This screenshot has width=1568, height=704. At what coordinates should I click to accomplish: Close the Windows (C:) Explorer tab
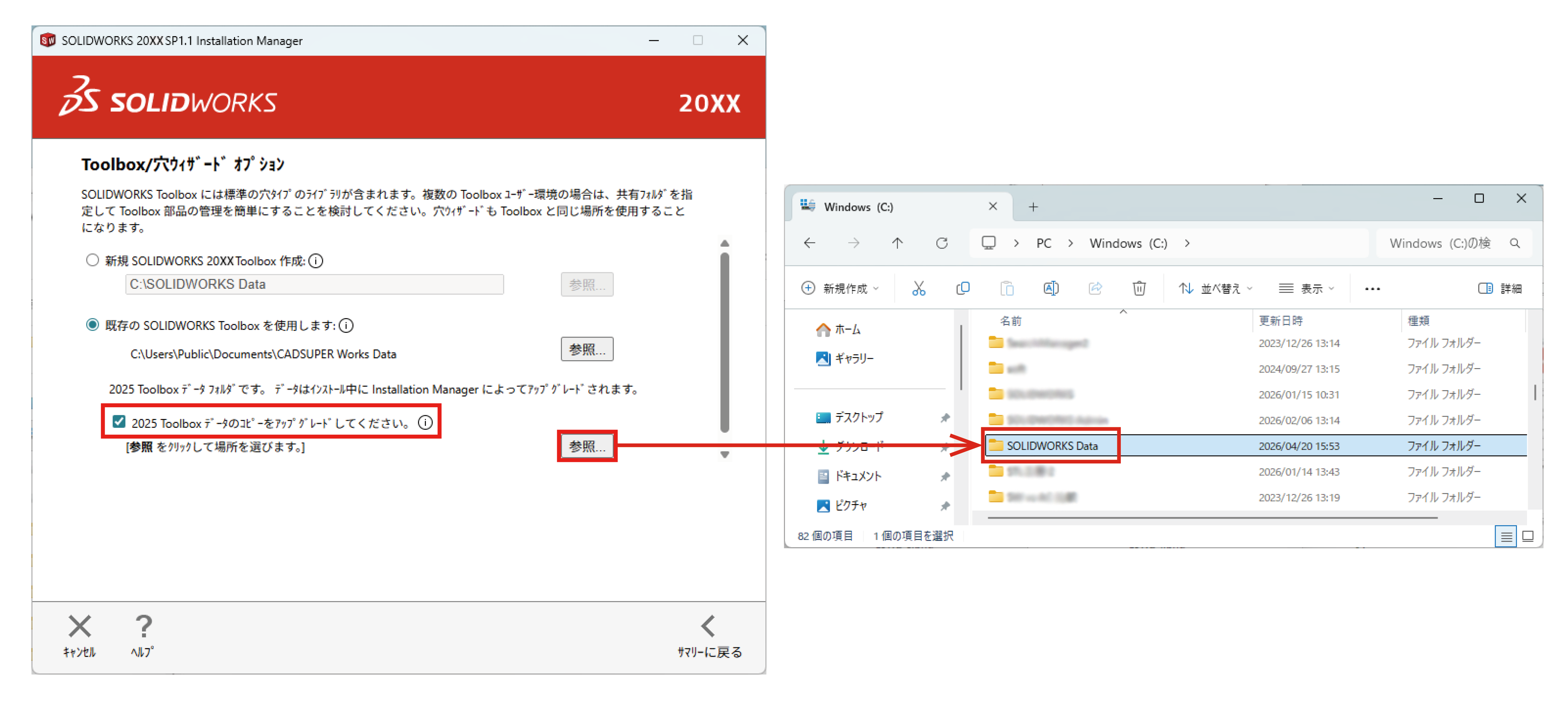click(992, 206)
